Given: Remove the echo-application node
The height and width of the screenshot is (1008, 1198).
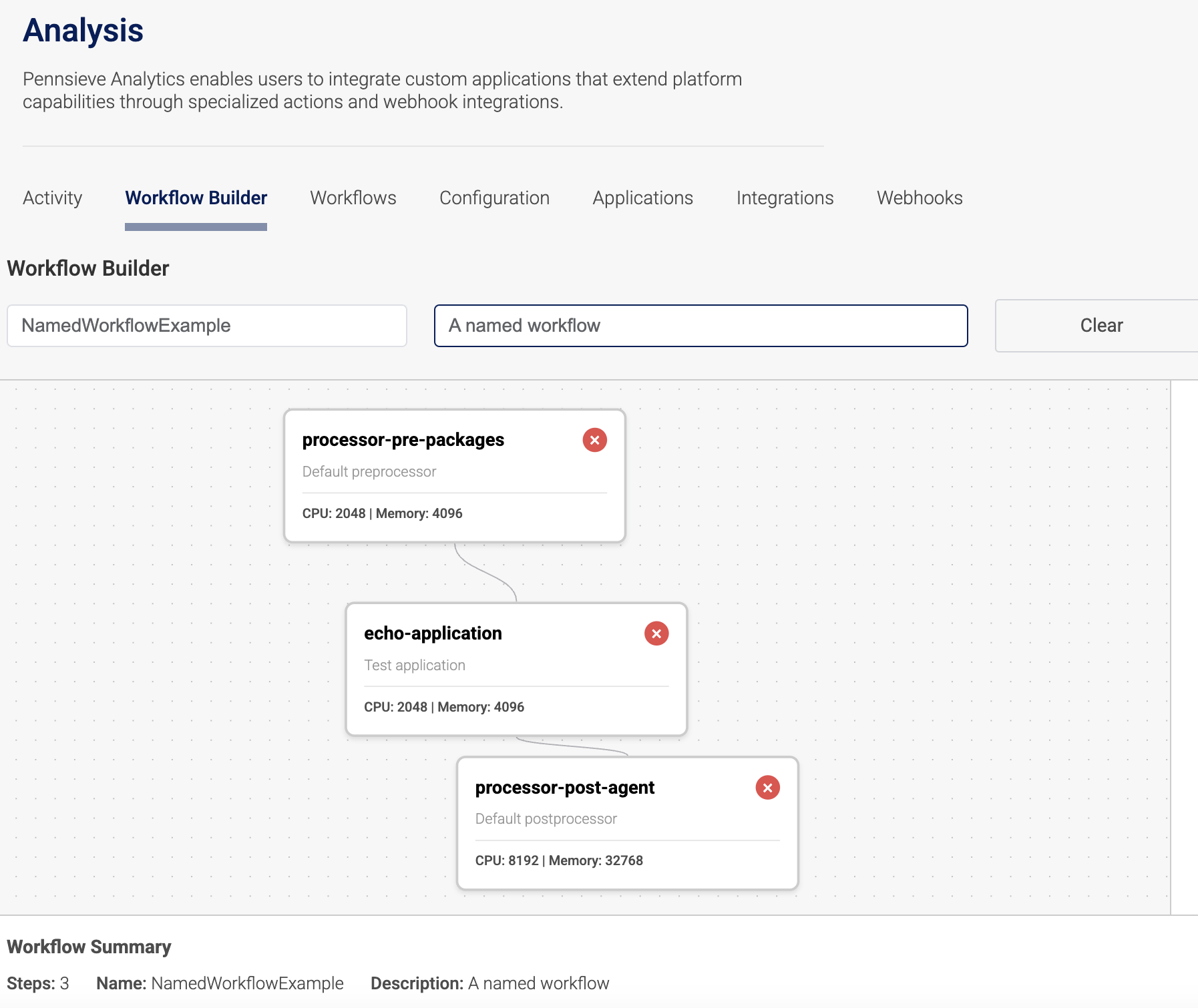Looking at the screenshot, I should click(656, 634).
